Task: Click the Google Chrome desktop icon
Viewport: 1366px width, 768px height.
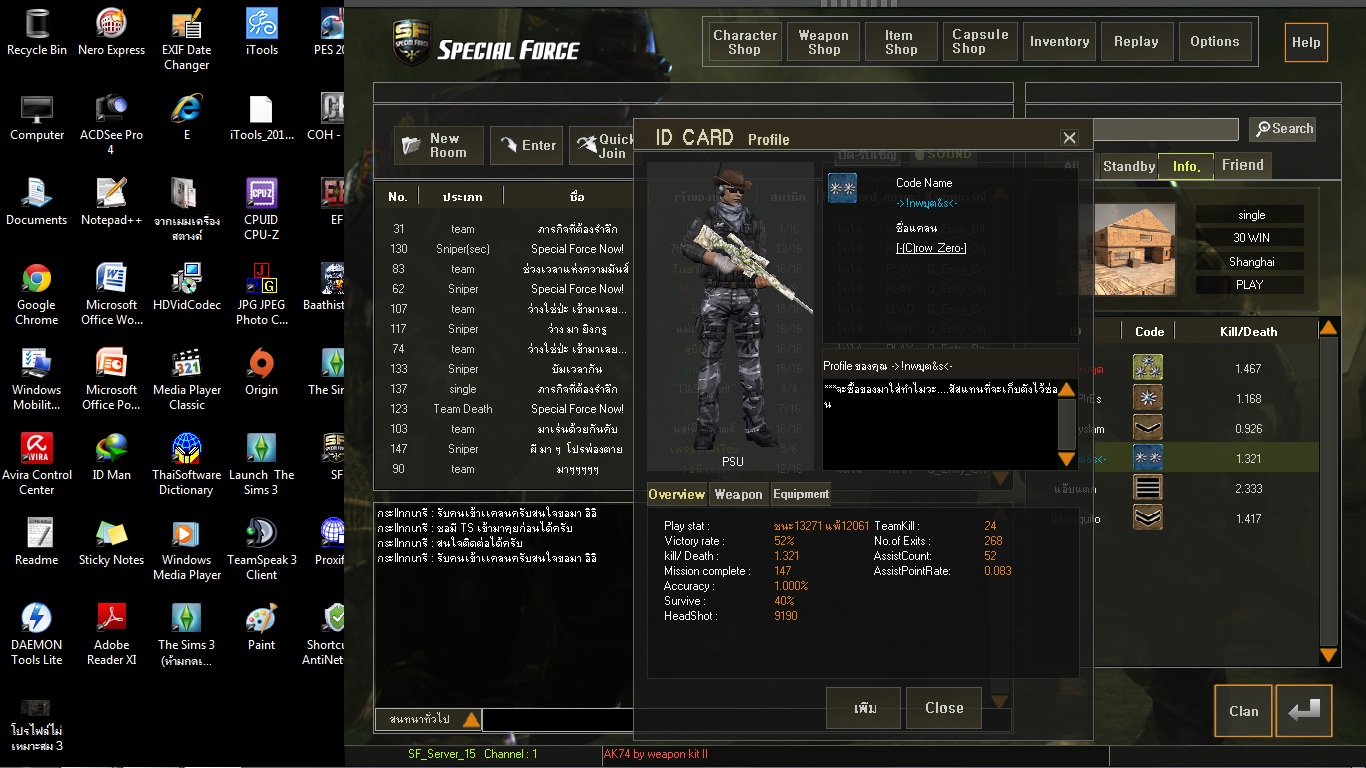Action: point(37,295)
